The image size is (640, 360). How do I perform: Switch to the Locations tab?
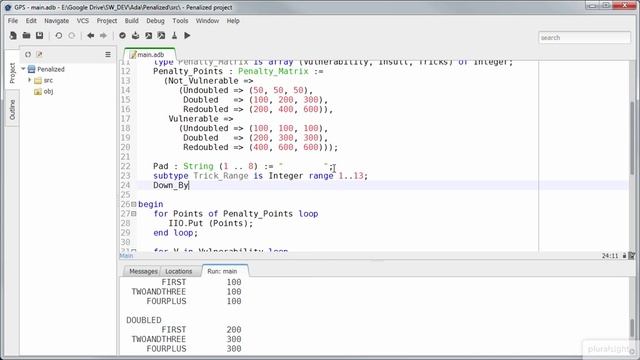click(178, 271)
